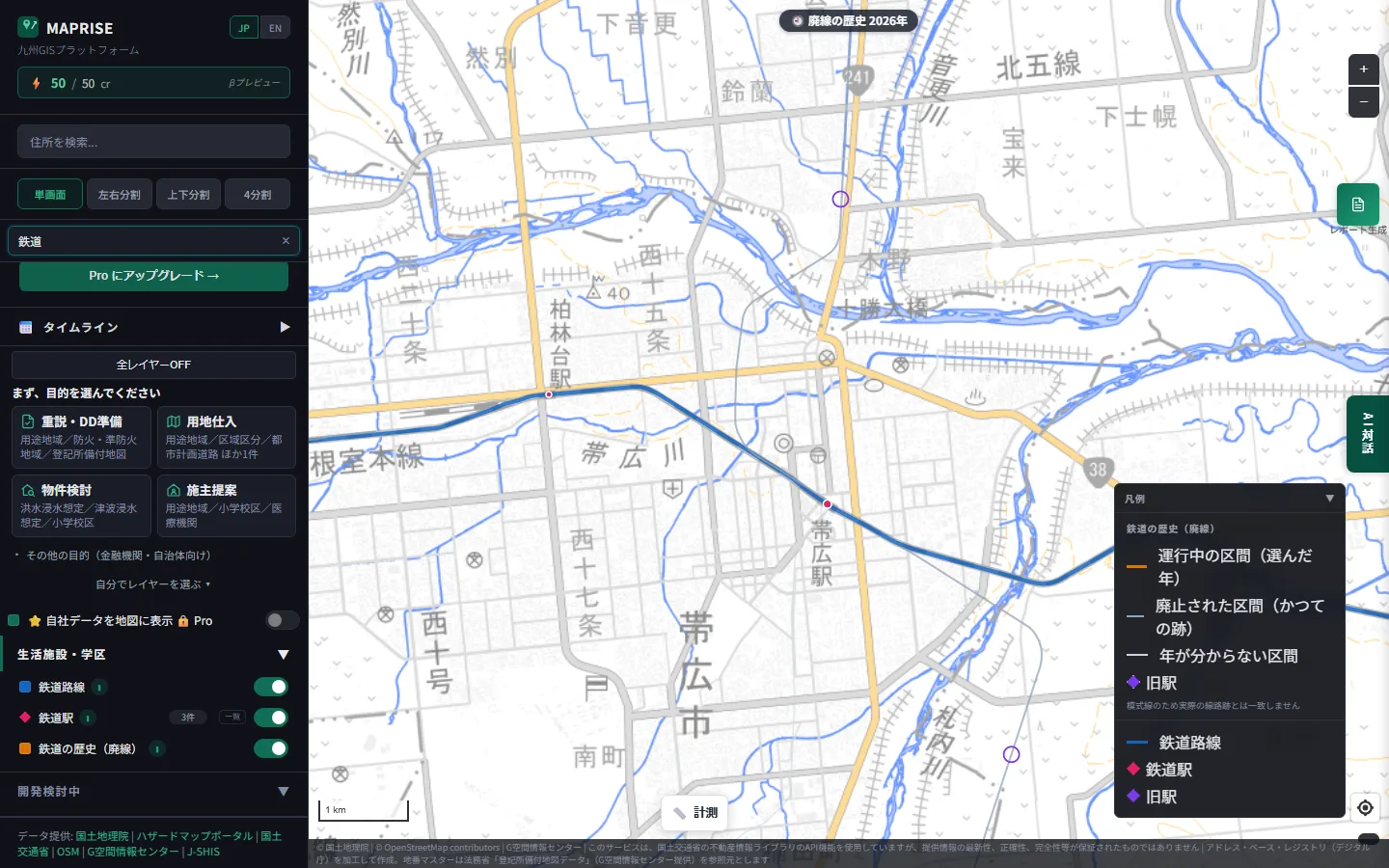The width and height of the screenshot is (1389, 868).
Task: Open info for 鉄道路線 layer
Action: point(99,688)
